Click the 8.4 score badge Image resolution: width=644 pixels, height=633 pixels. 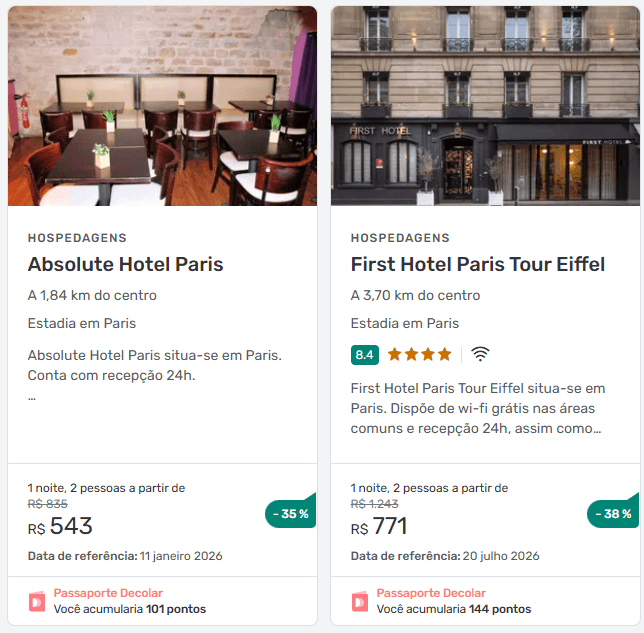tap(365, 355)
